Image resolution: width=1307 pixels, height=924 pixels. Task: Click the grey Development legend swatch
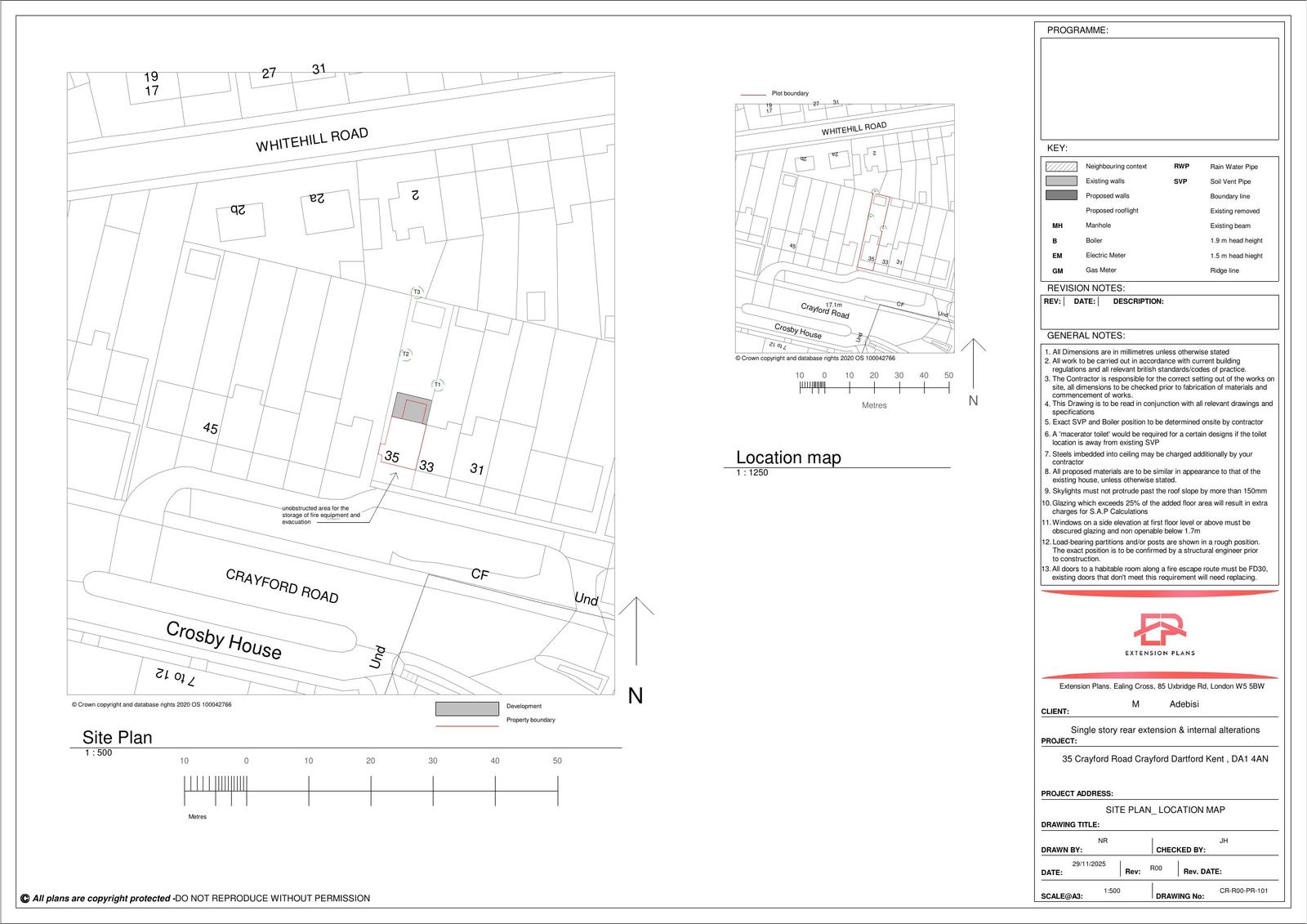point(466,708)
